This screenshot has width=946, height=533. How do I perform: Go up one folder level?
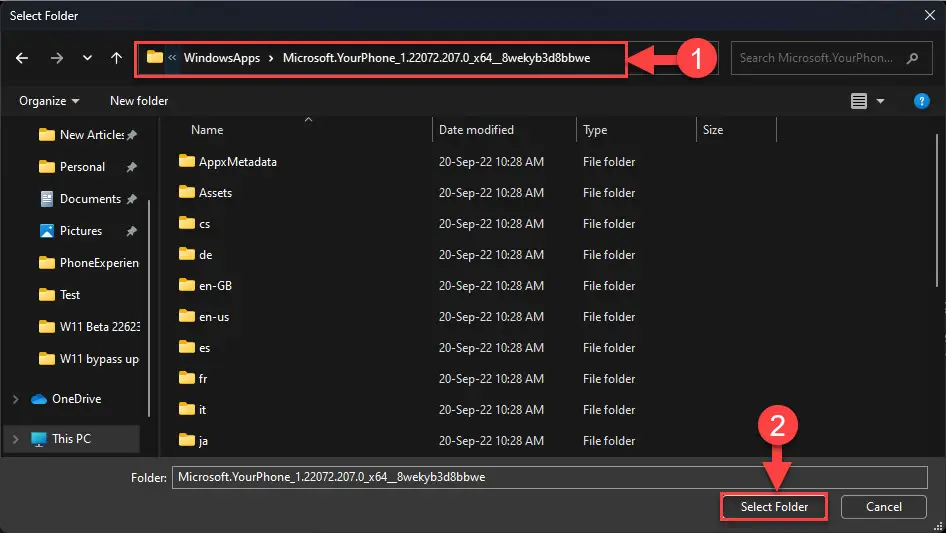116,58
